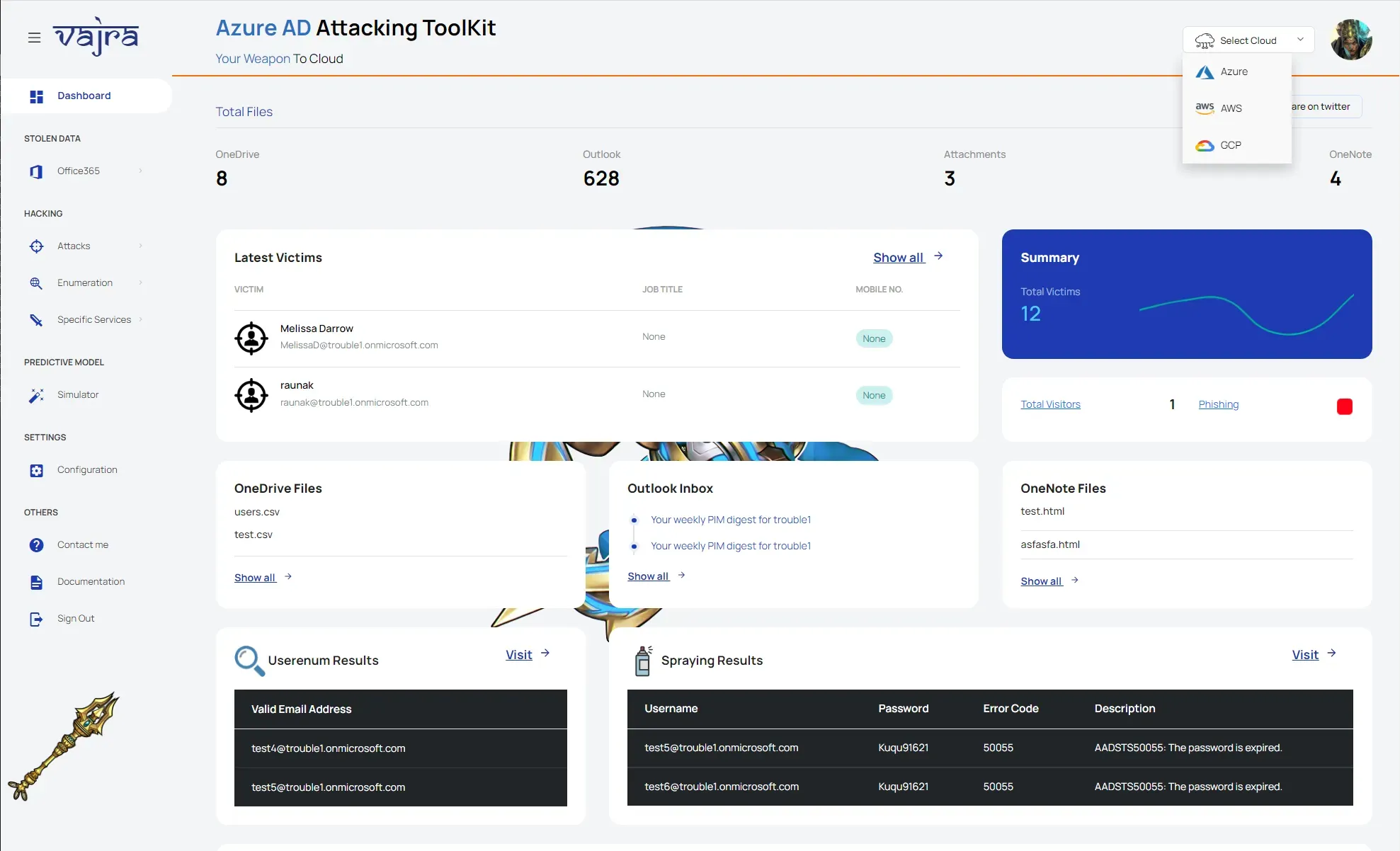The height and width of the screenshot is (851, 1400).
Task: Choose GCP from cloud list
Action: coord(1236,145)
